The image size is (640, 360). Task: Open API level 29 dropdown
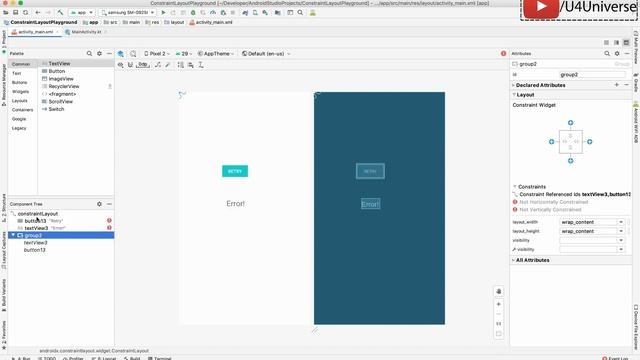tap(184, 53)
